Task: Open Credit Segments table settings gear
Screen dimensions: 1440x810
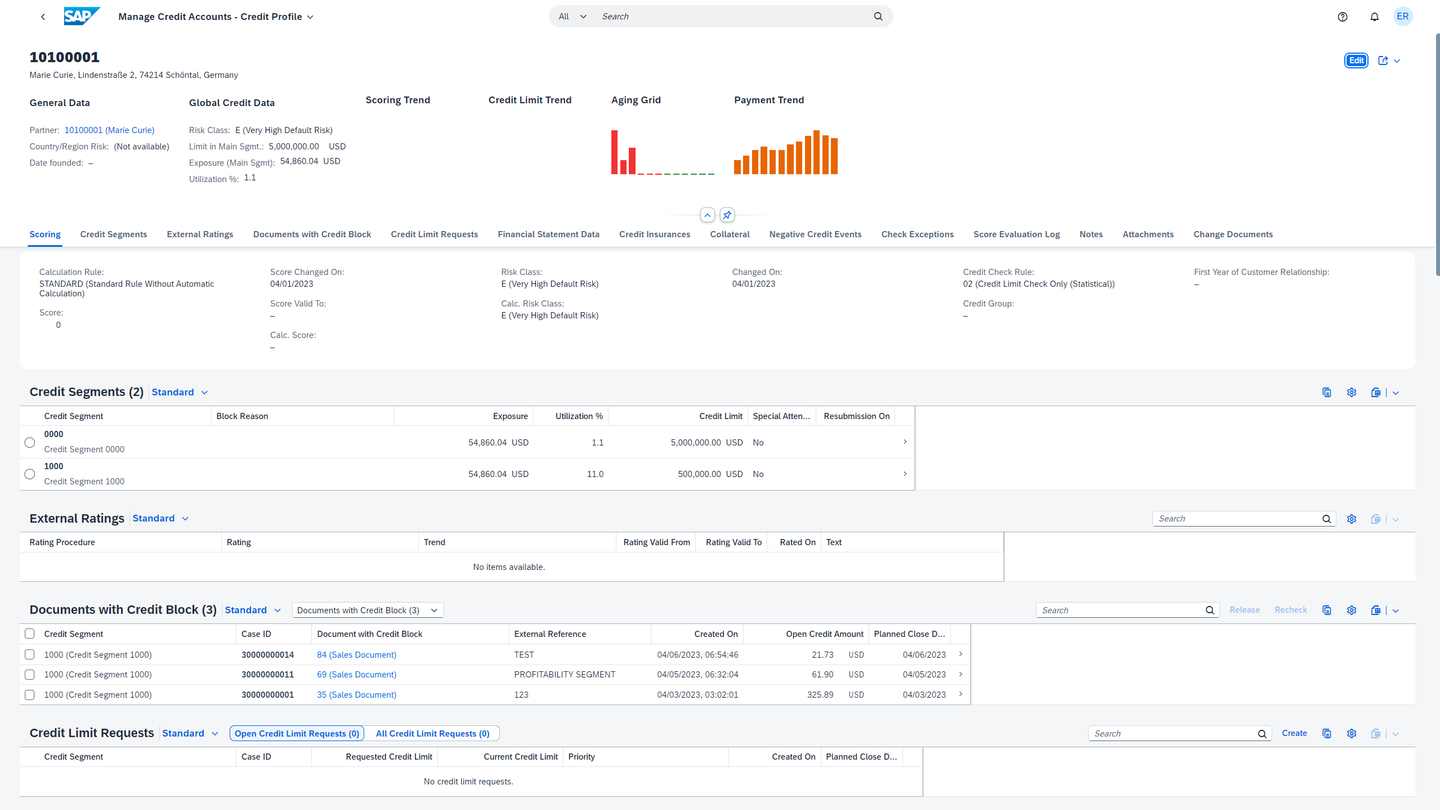Action: tap(1351, 393)
